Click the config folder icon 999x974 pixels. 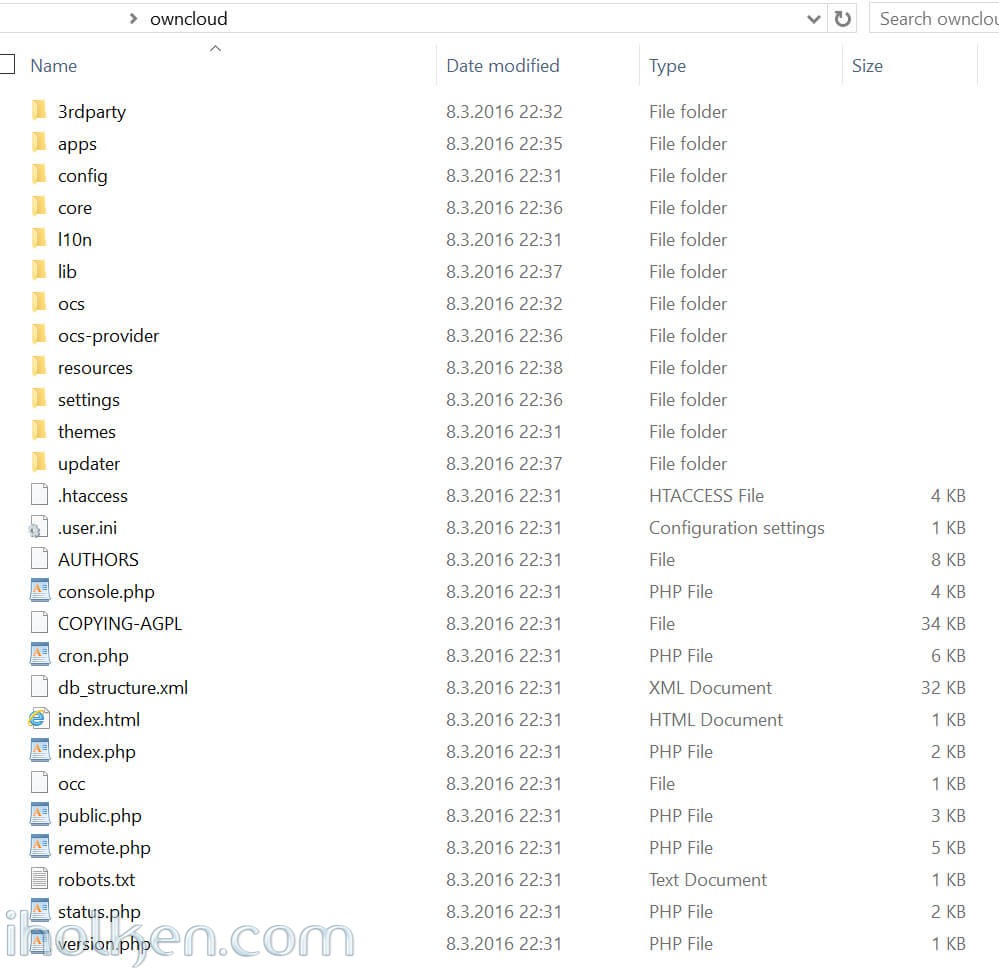[39, 175]
